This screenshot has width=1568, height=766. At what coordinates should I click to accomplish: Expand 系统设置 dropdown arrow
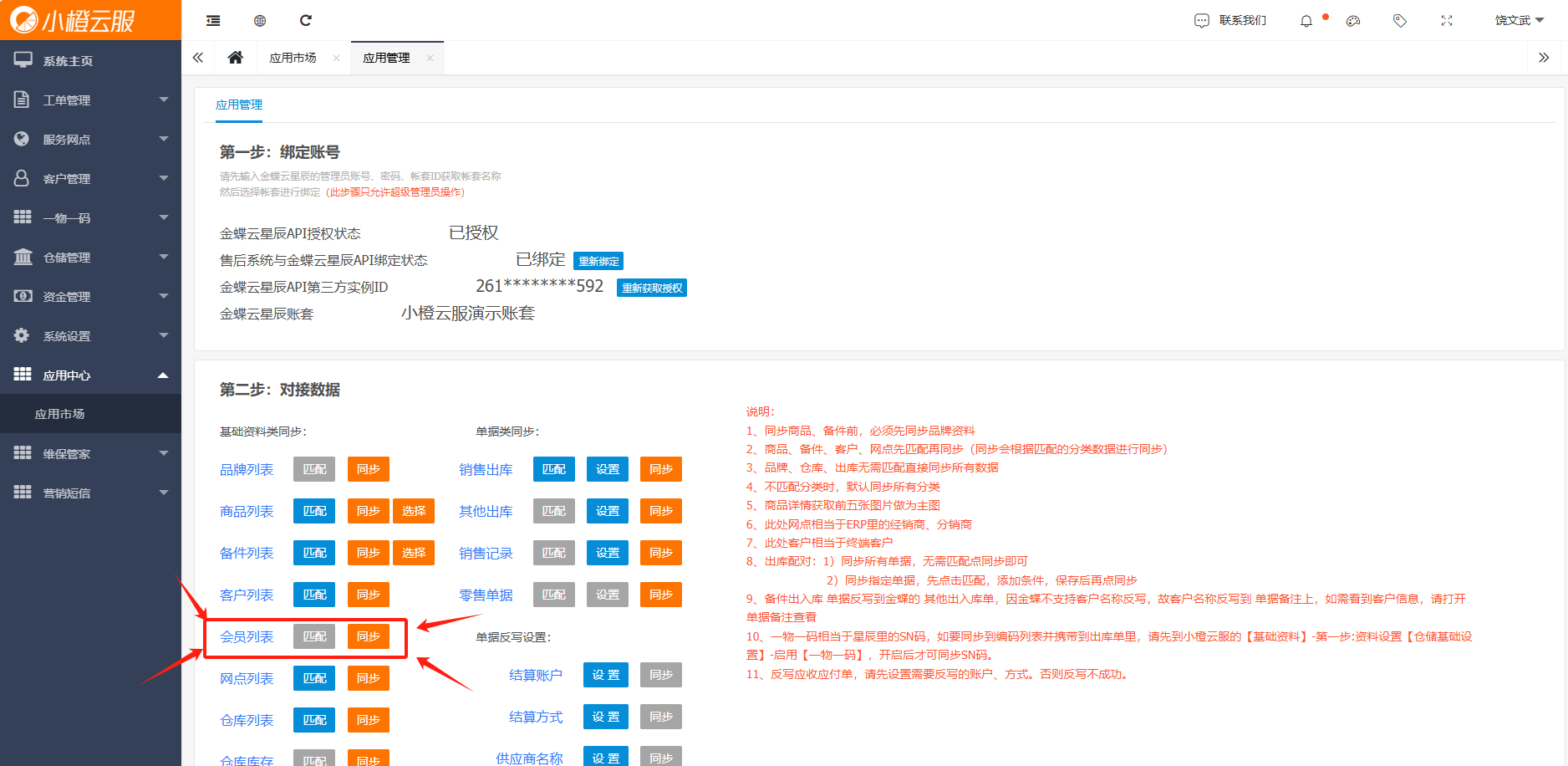164,335
